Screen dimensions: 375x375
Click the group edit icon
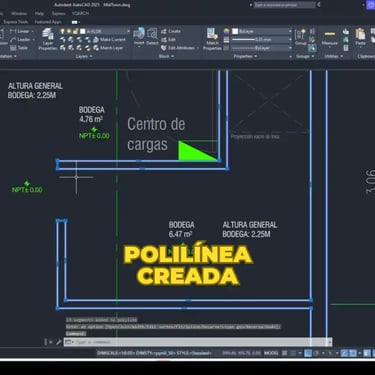pyautogui.click(x=312, y=40)
